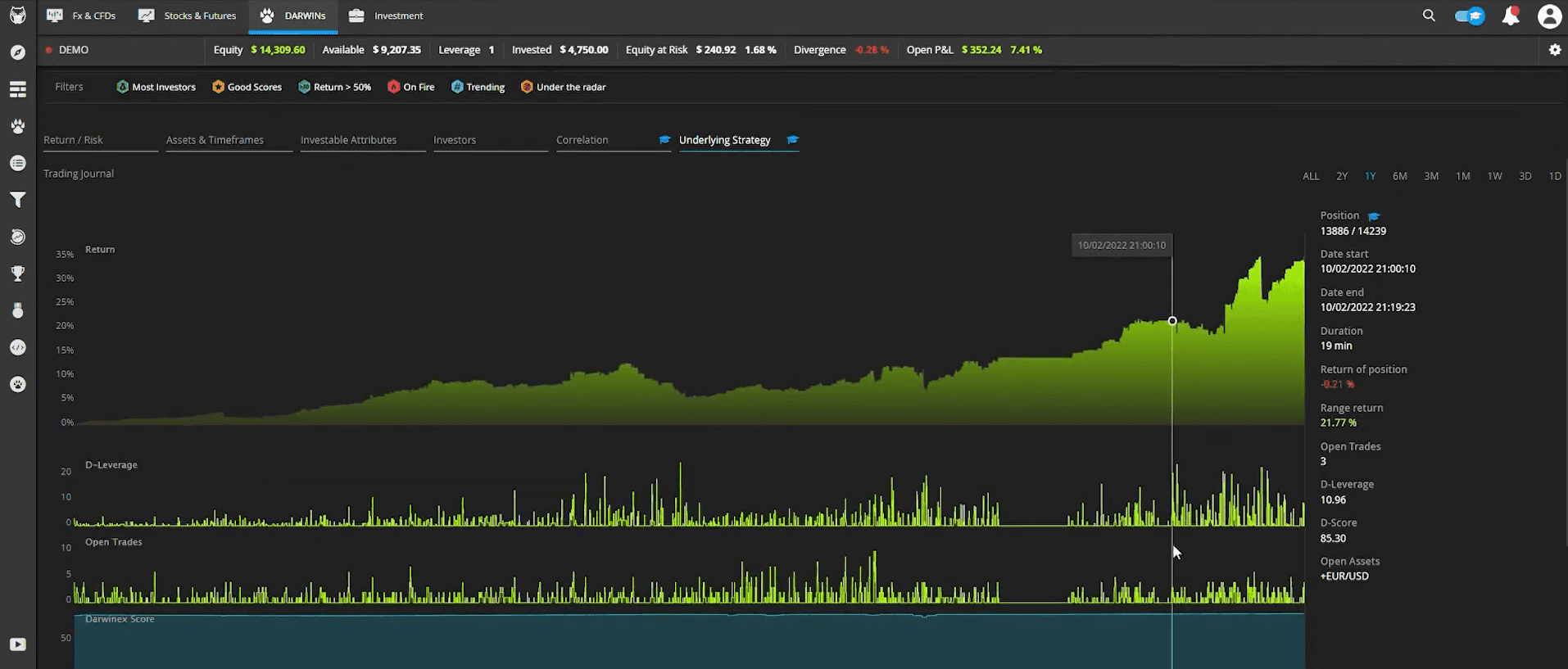
Task: Open the Investment tab
Action: click(386, 16)
